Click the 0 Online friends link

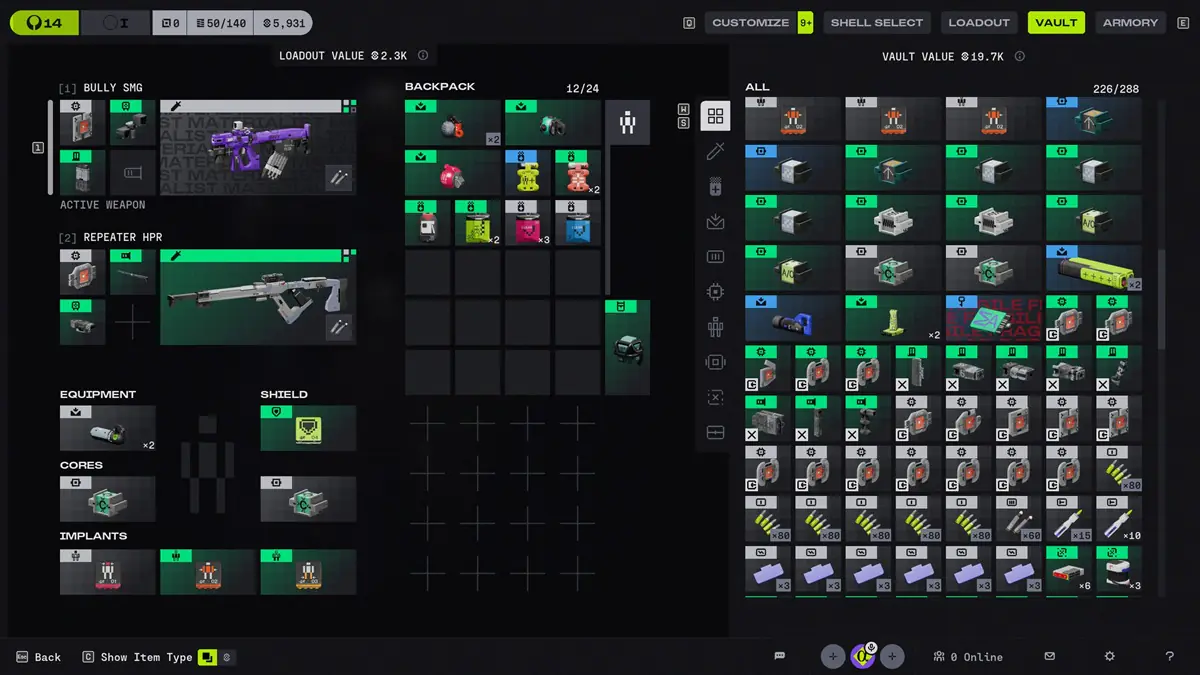968,656
